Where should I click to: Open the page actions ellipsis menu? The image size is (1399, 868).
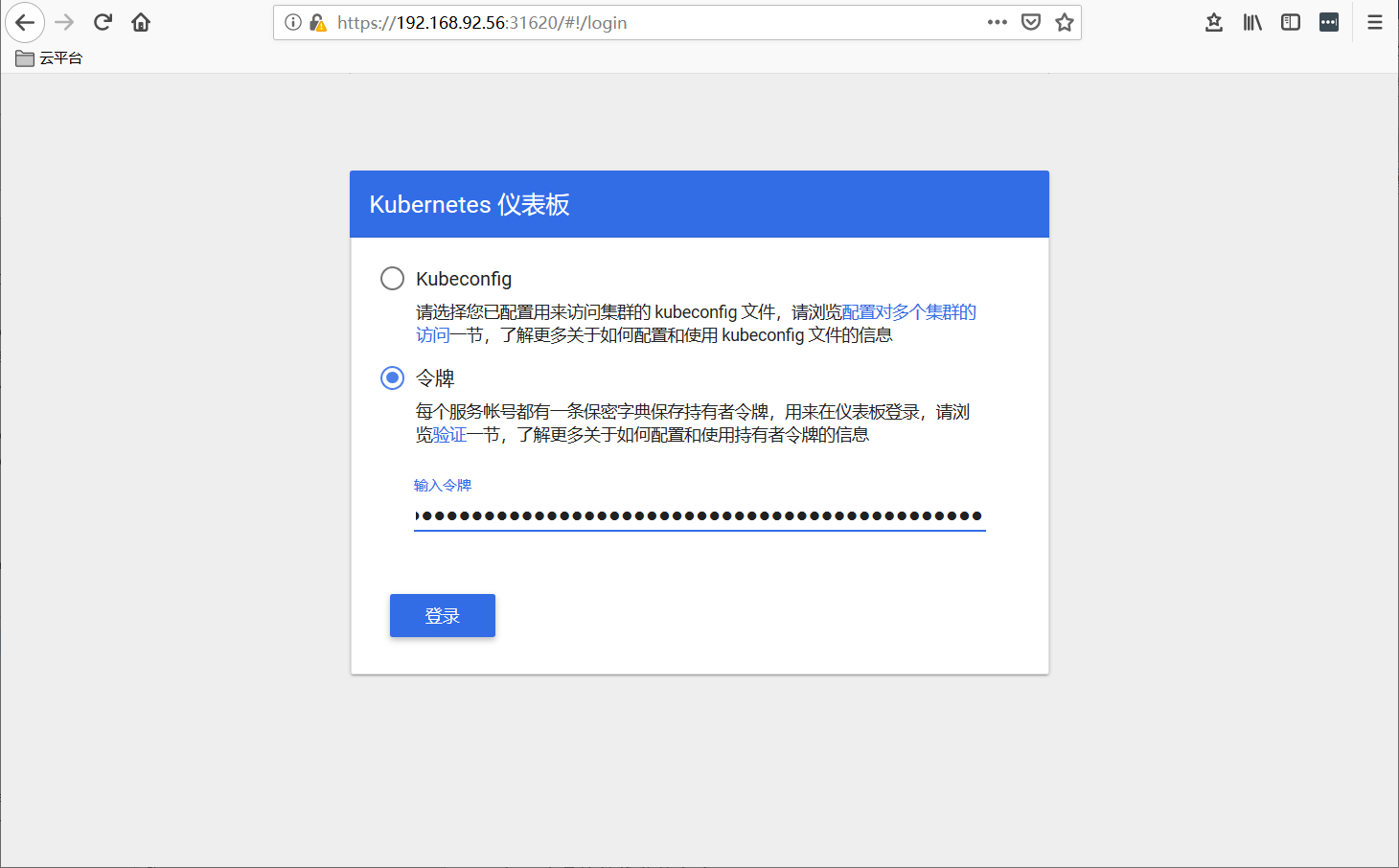tap(997, 22)
